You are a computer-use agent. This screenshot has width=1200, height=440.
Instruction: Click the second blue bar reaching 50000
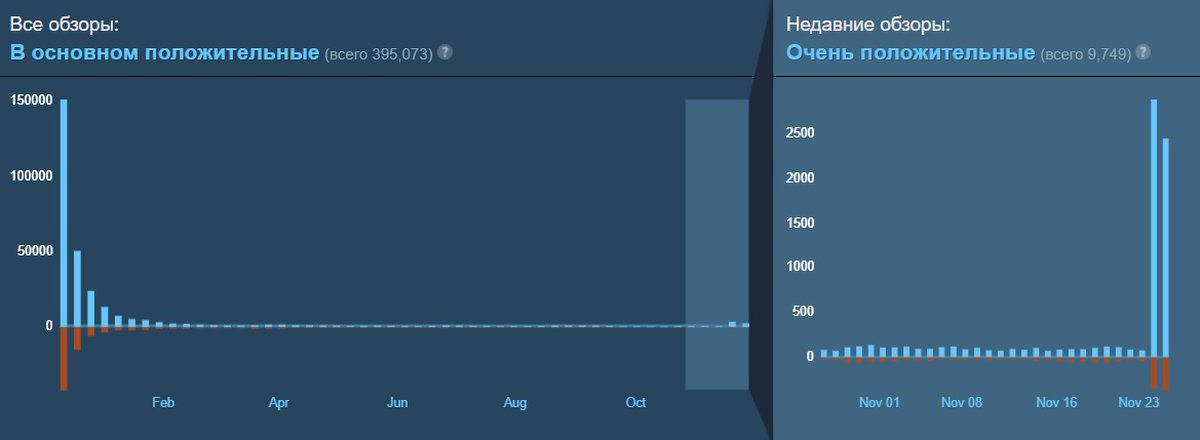[x=77, y=288]
